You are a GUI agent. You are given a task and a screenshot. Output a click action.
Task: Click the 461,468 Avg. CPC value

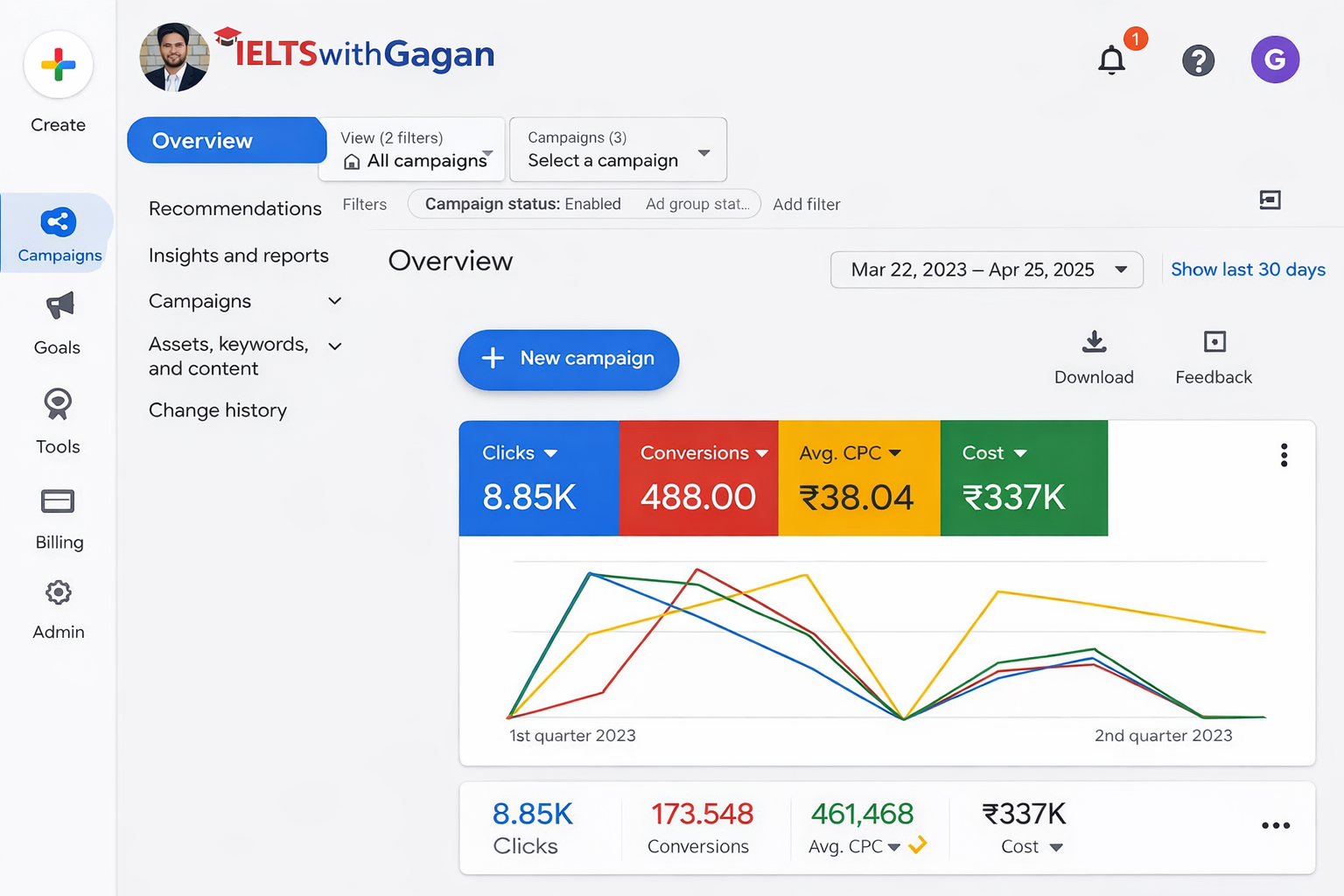tap(862, 814)
